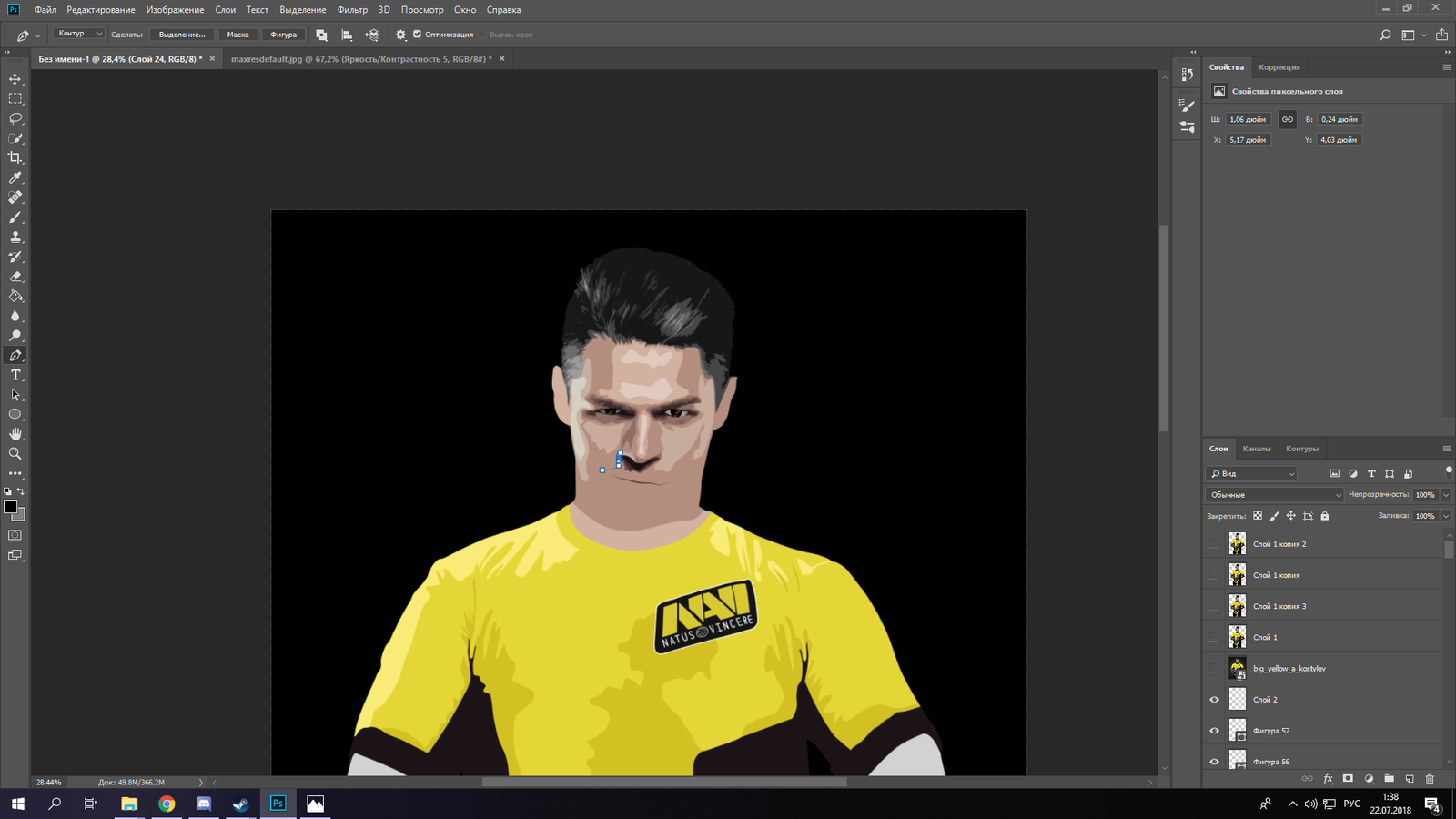Screen dimensions: 1456x819
Task: Create a new layer icon
Action: pos(1410,779)
